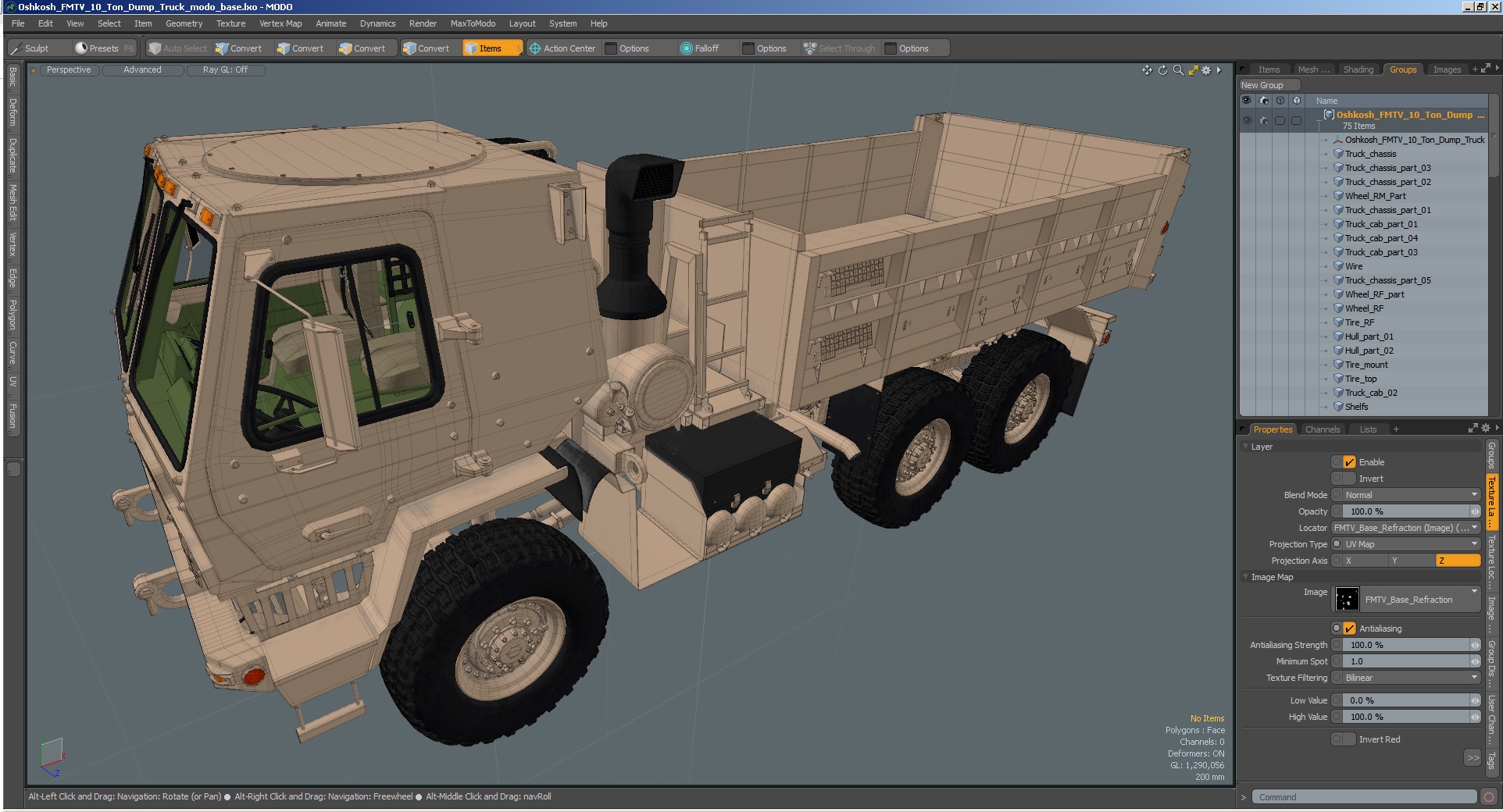Click the Auto Select mode icon
The image size is (1503, 812).
[155, 48]
